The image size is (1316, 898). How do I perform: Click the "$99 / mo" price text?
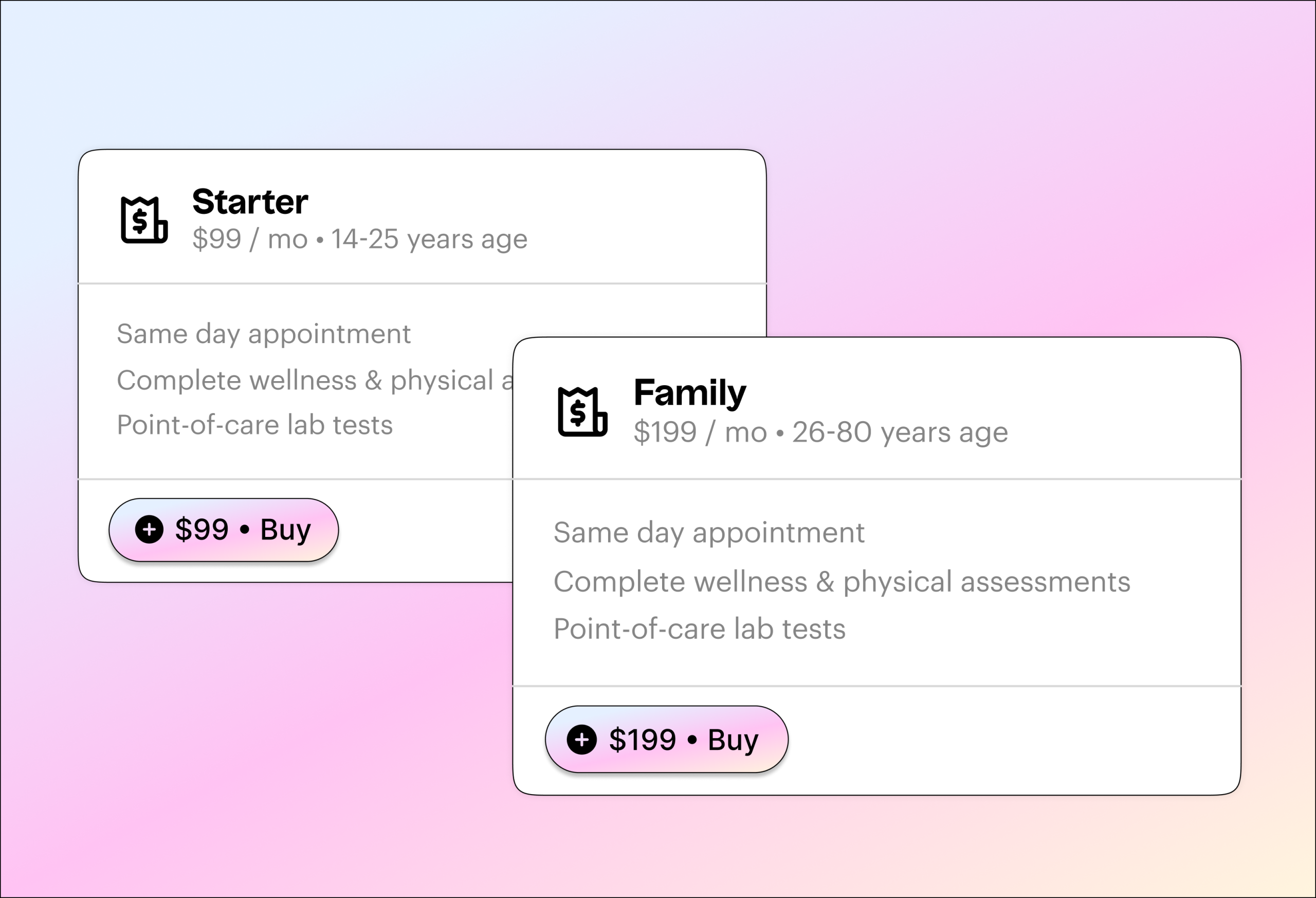coord(250,239)
